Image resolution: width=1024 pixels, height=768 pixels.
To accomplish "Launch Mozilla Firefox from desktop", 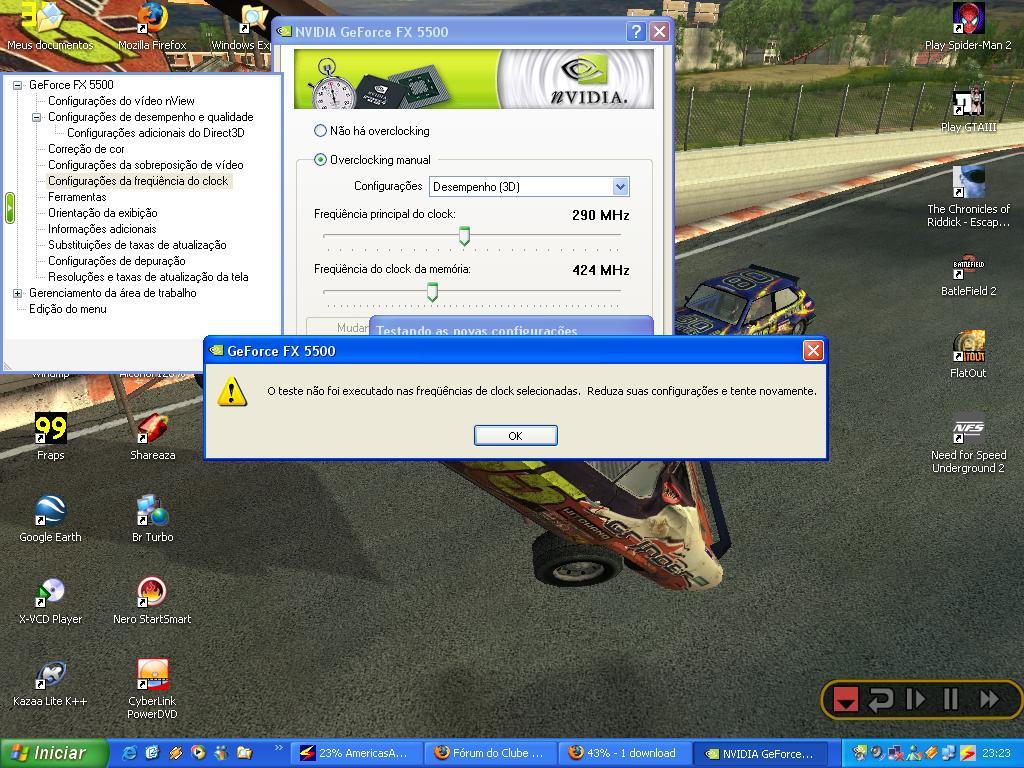I will pos(152,26).
